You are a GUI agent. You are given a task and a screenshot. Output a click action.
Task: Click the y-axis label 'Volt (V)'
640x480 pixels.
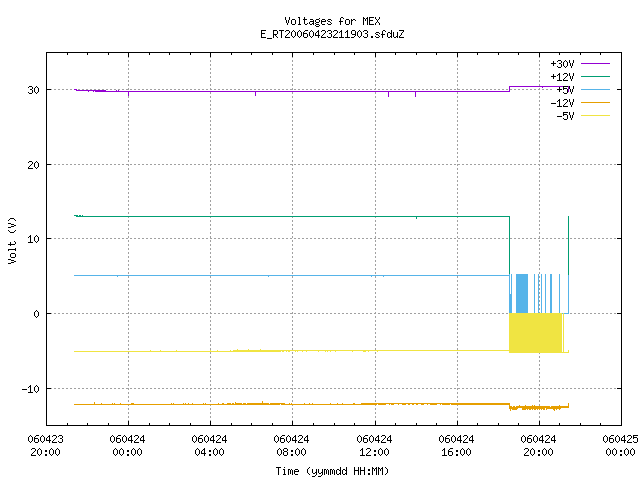click(x=13, y=240)
